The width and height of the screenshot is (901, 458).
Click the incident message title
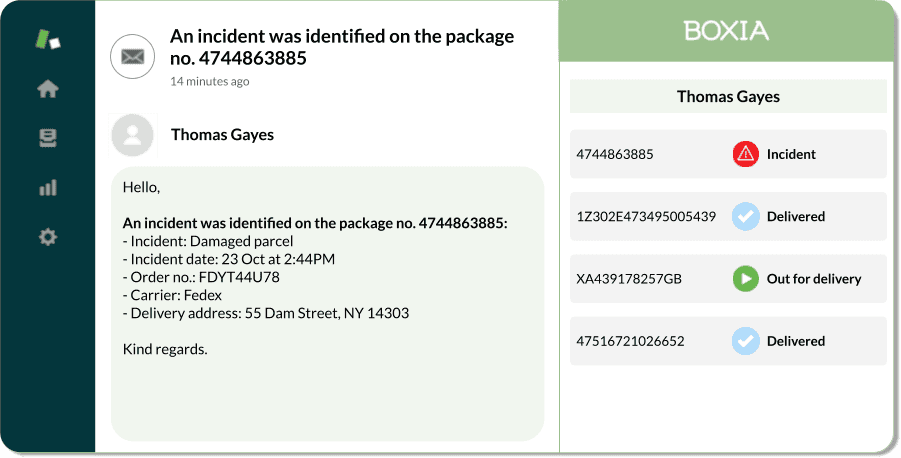tap(342, 47)
